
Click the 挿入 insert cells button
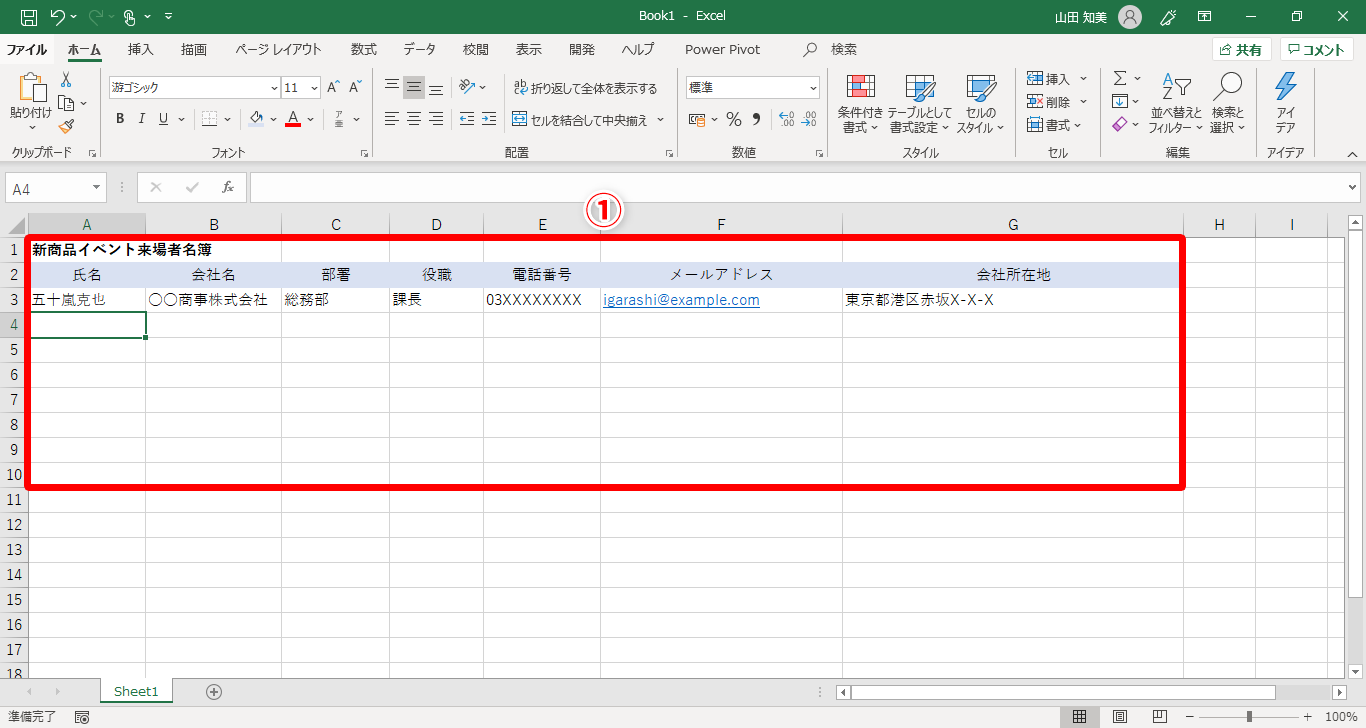(x=1050, y=78)
